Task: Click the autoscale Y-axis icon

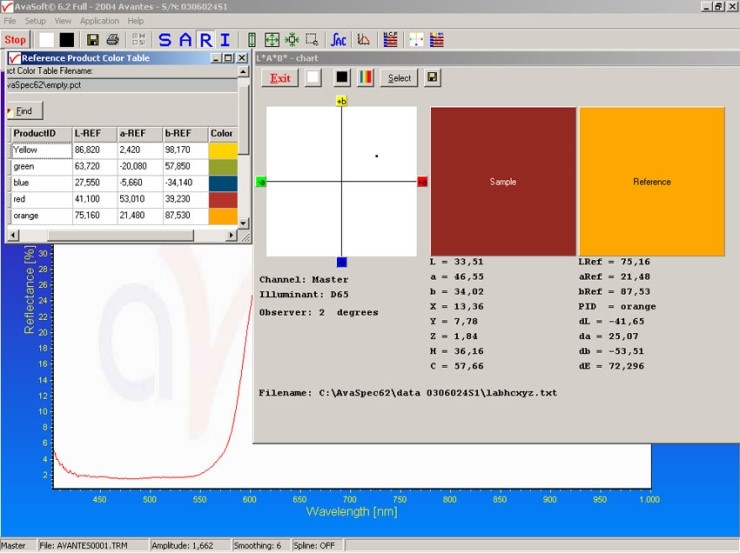Action: pos(252,40)
